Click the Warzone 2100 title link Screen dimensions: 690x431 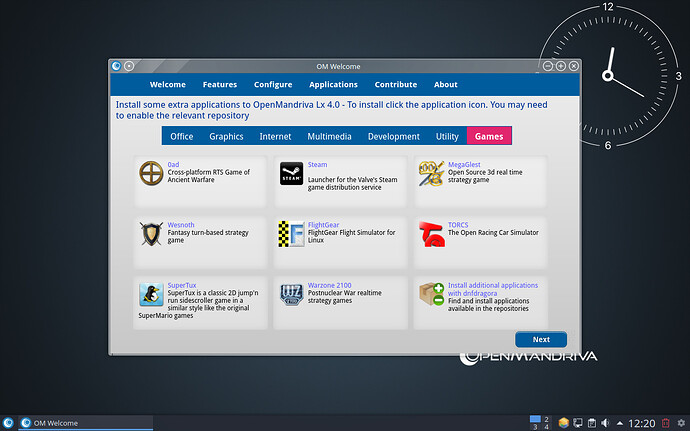[x=329, y=285]
